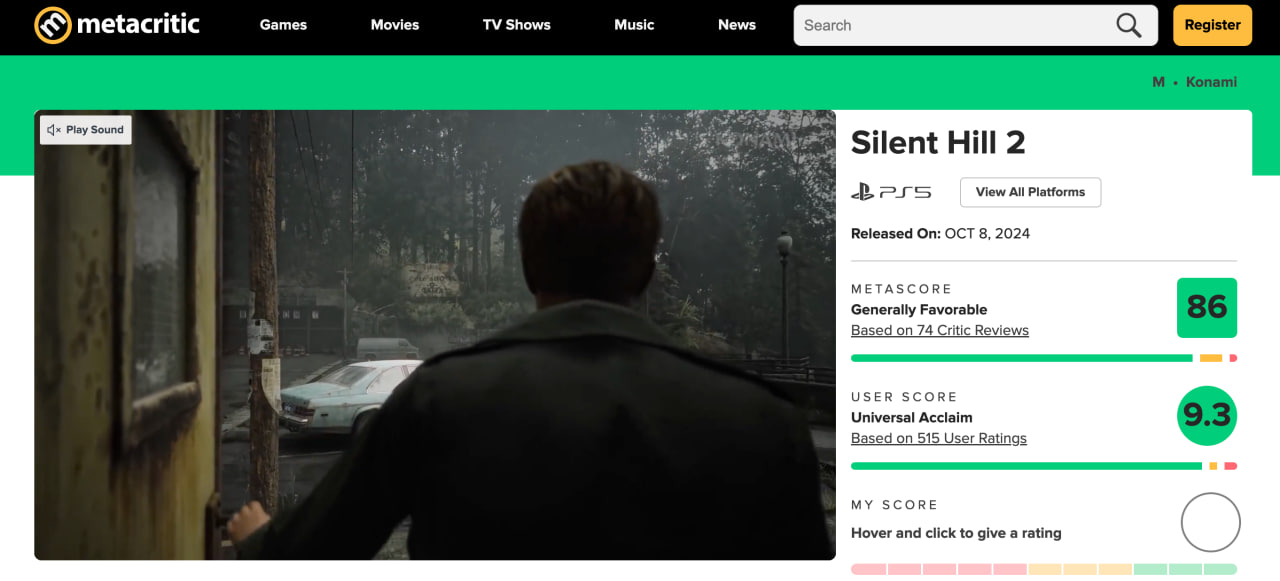The height and width of the screenshot is (581, 1280).
Task: Click inside the Search input field
Action: click(x=950, y=25)
